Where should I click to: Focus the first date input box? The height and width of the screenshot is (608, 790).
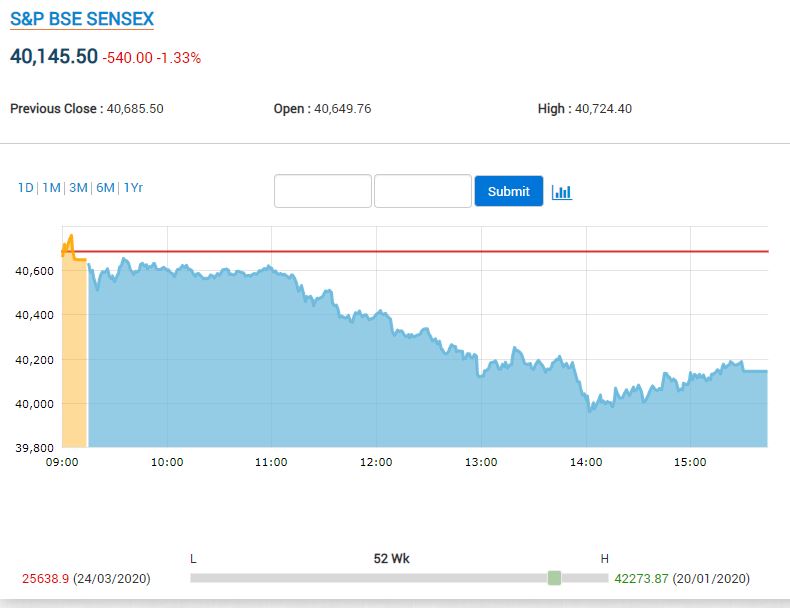[323, 191]
